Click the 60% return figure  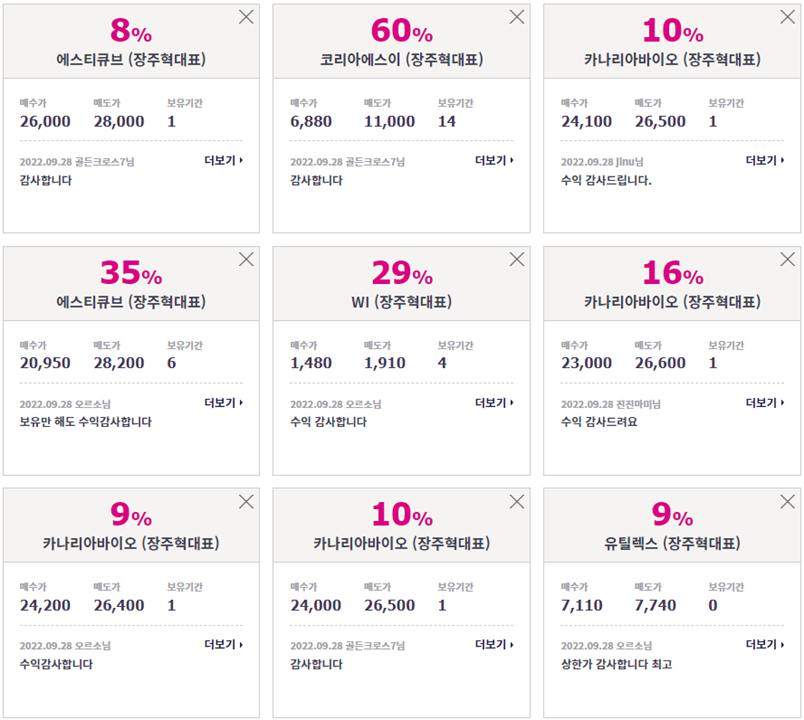coord(401,30)
